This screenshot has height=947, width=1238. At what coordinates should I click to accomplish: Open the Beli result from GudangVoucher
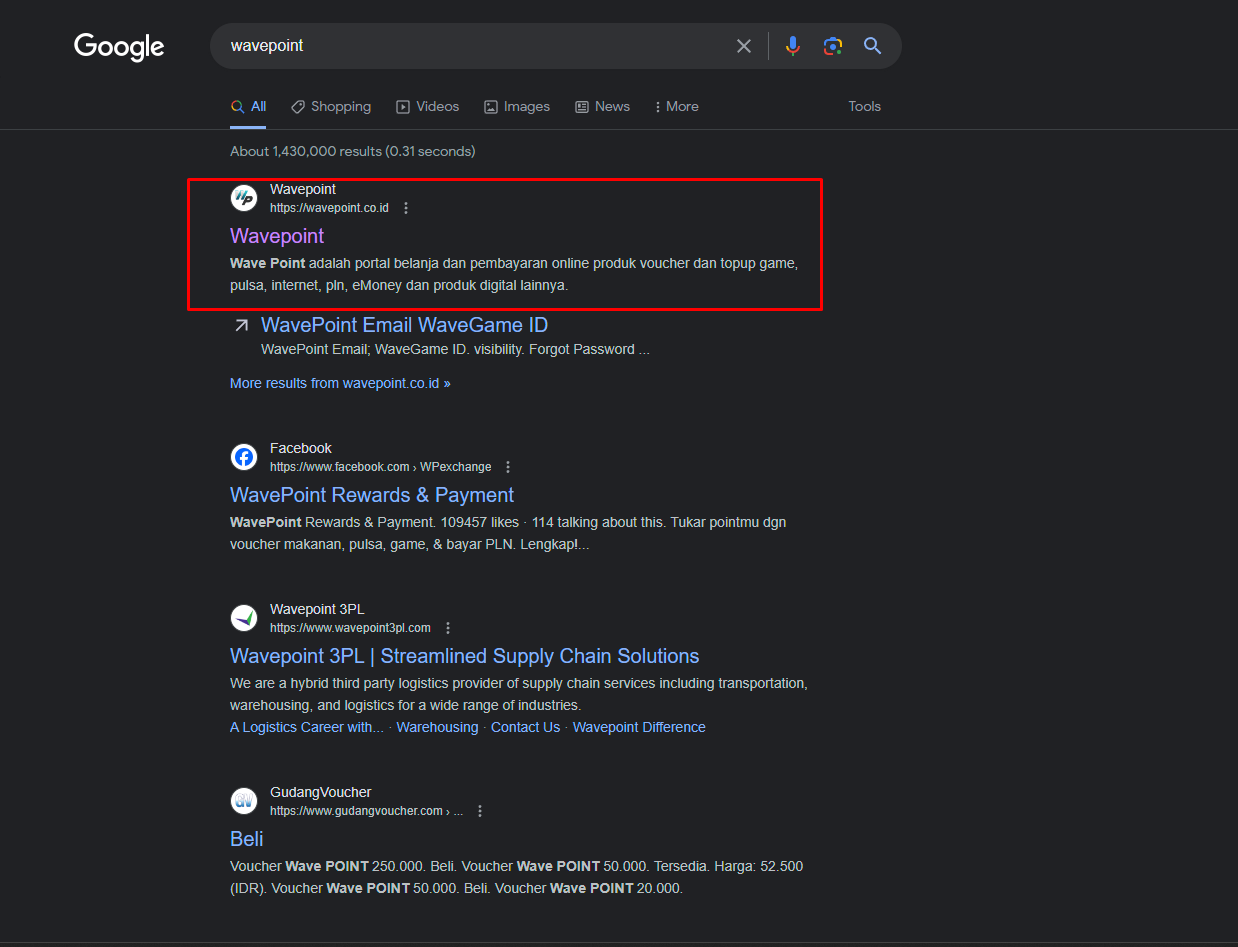(247, 839)
